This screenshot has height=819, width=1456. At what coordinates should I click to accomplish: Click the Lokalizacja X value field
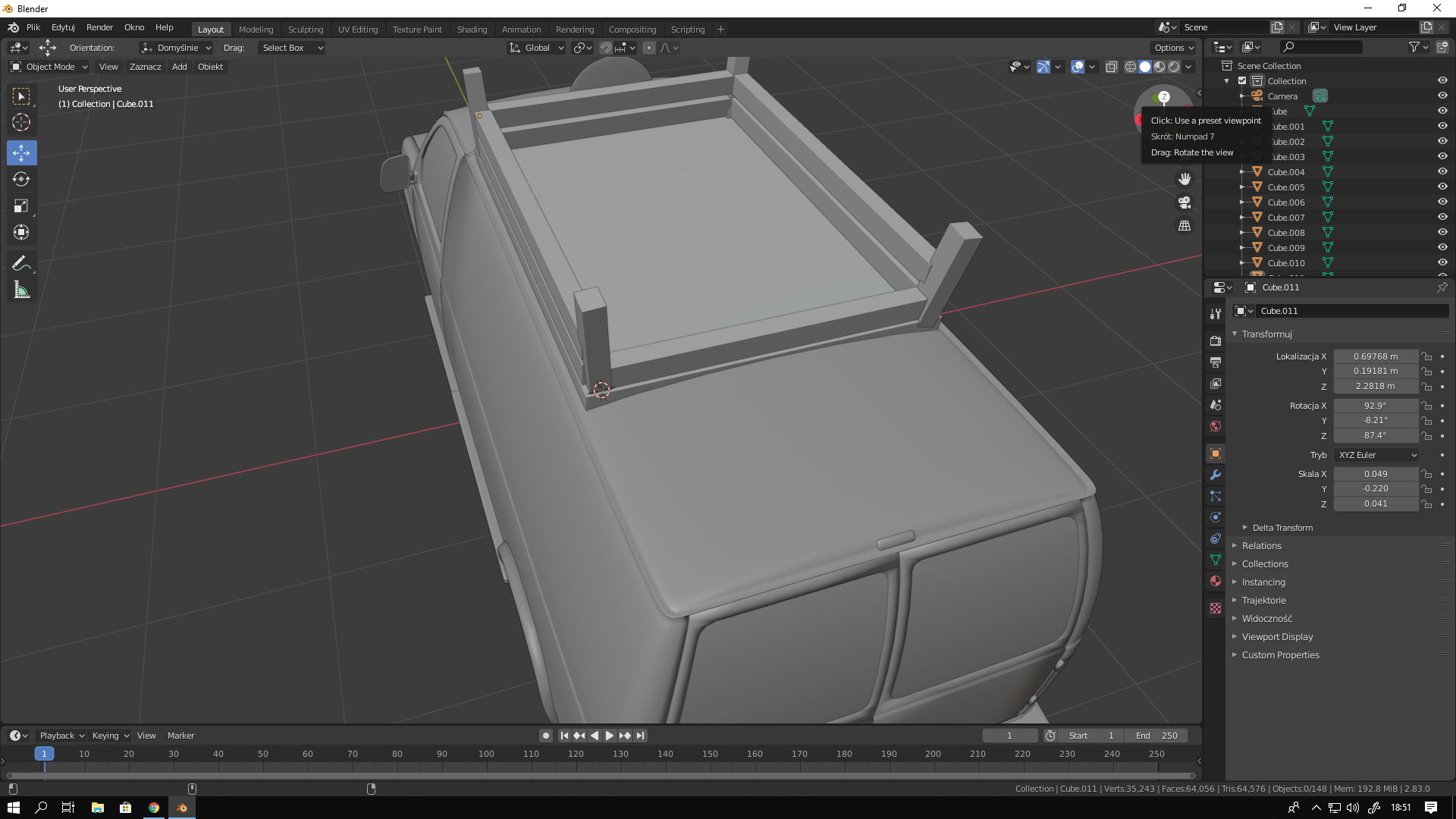(1375, 356)
